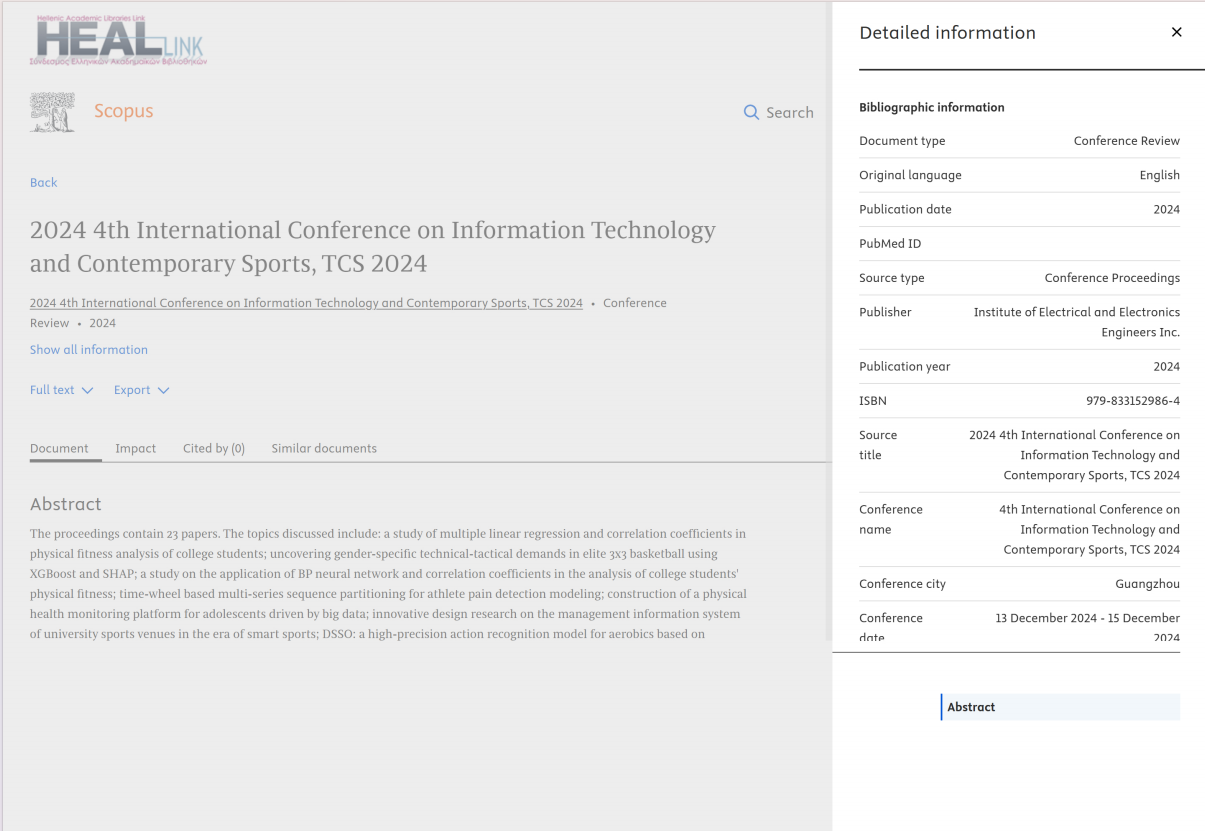
Task: Click the Conference Proceedings source type value
Action: tap(1112, 278)
